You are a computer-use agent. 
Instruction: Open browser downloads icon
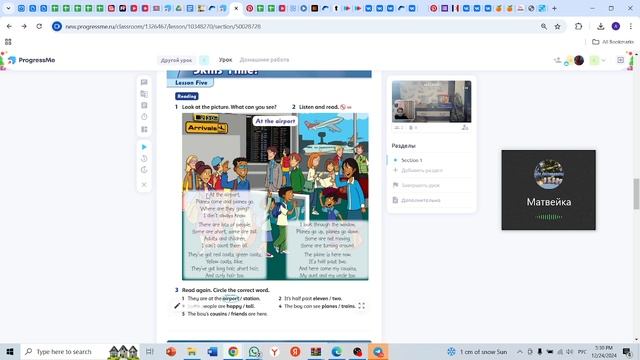click(600, 26)
